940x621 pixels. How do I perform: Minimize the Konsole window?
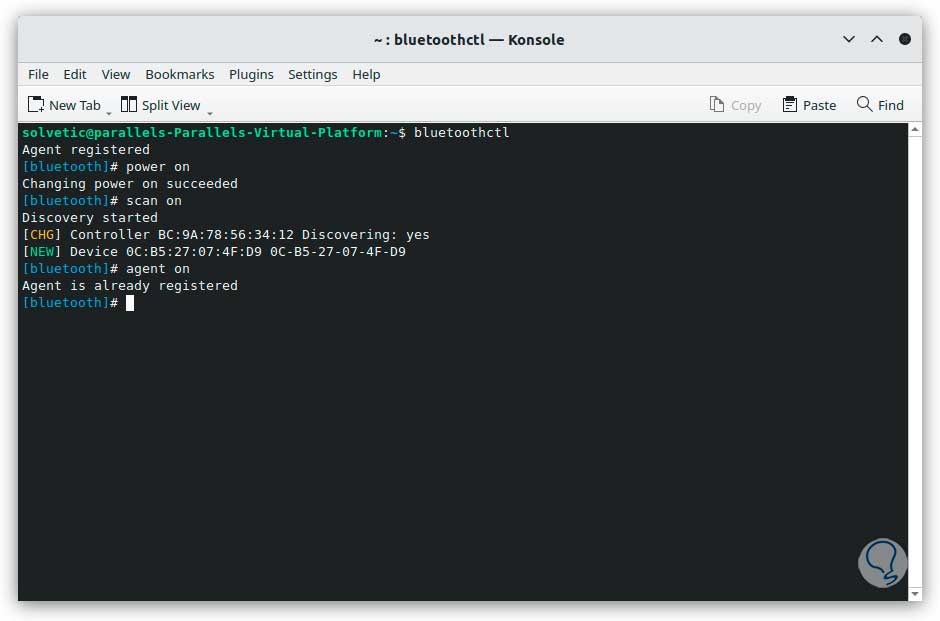pyautogui.click(x=849, y=40)
